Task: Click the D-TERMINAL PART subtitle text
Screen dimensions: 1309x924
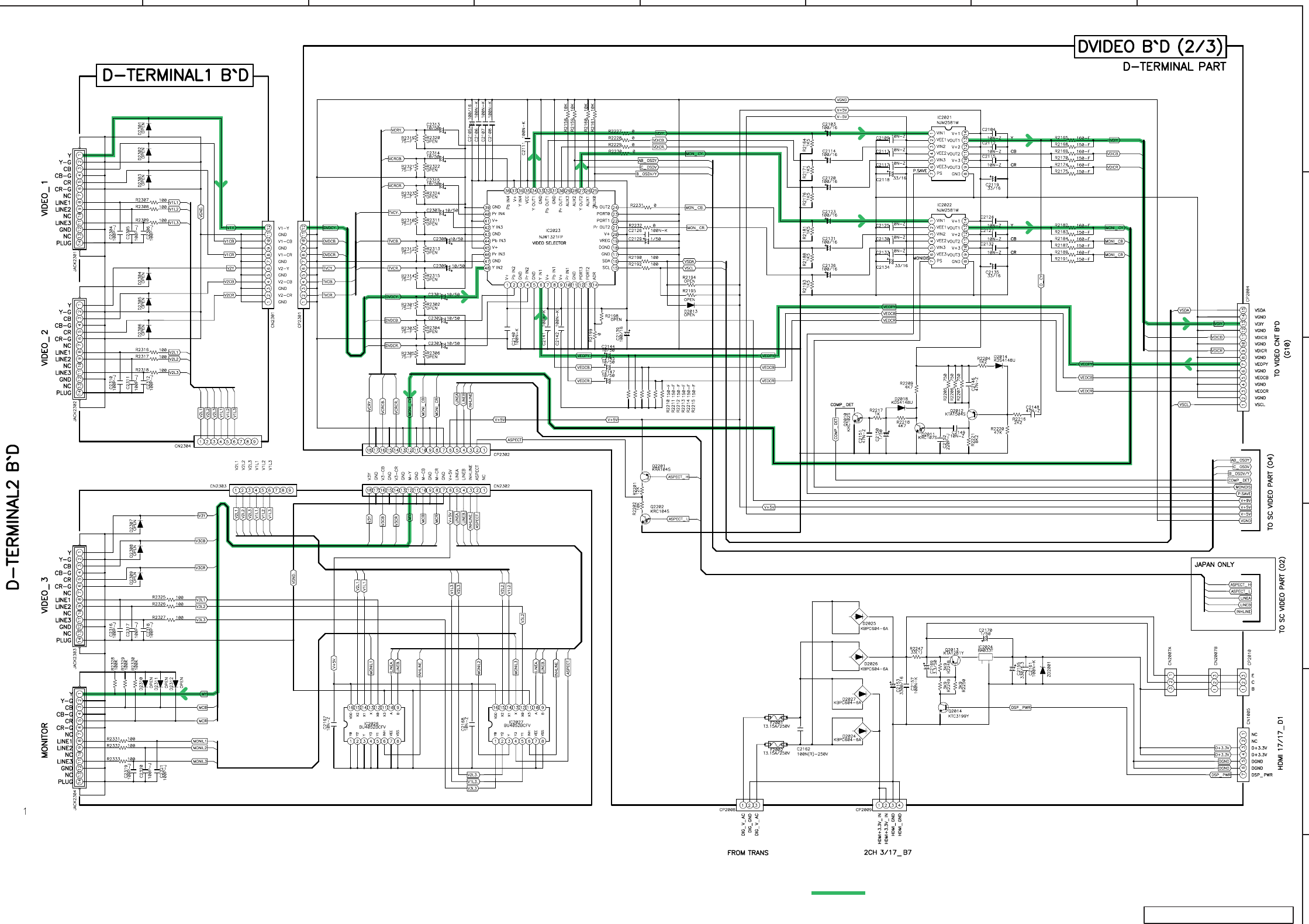Action: 1173,67
